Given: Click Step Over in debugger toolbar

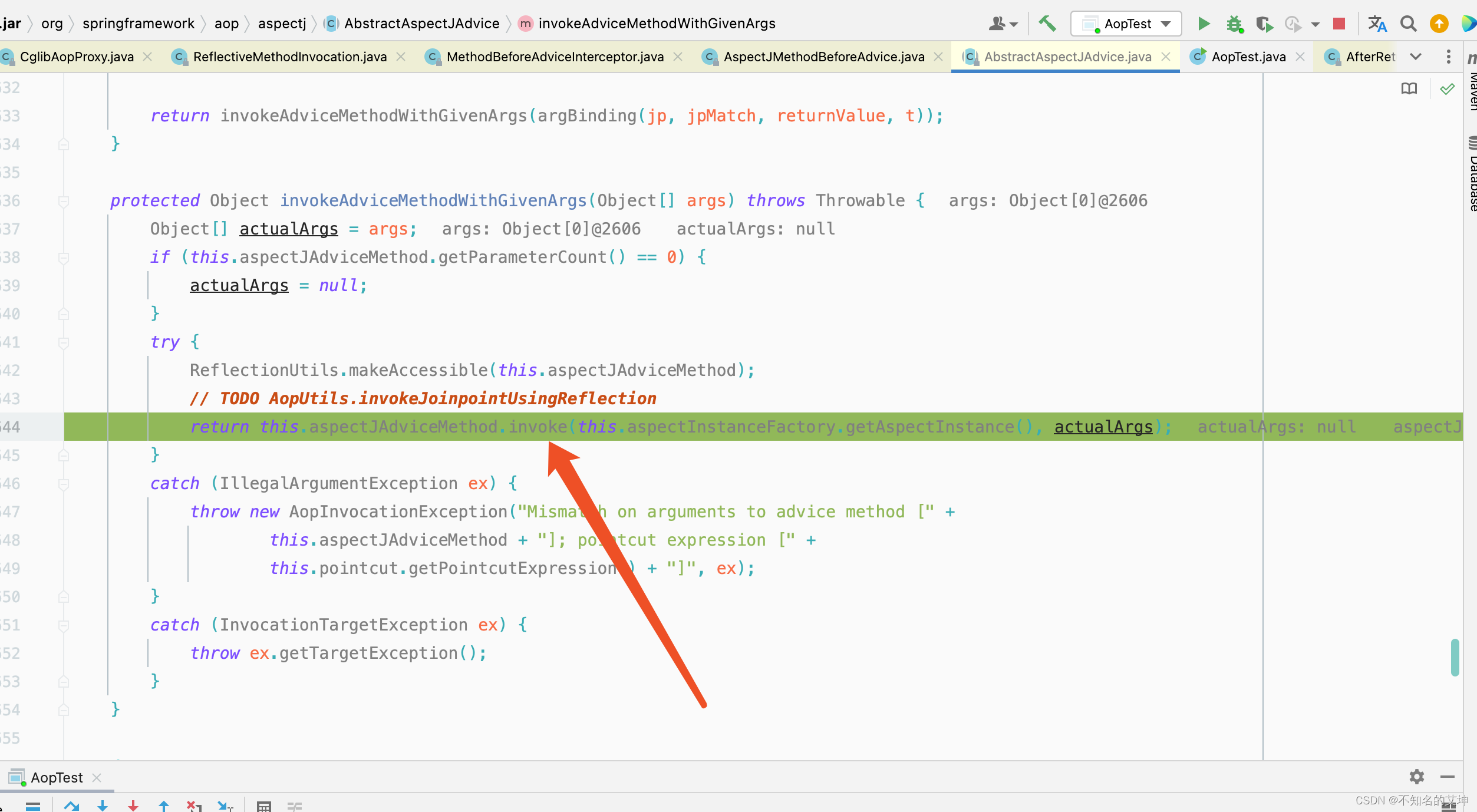Looking at the screenshot, I should [72, 806].
